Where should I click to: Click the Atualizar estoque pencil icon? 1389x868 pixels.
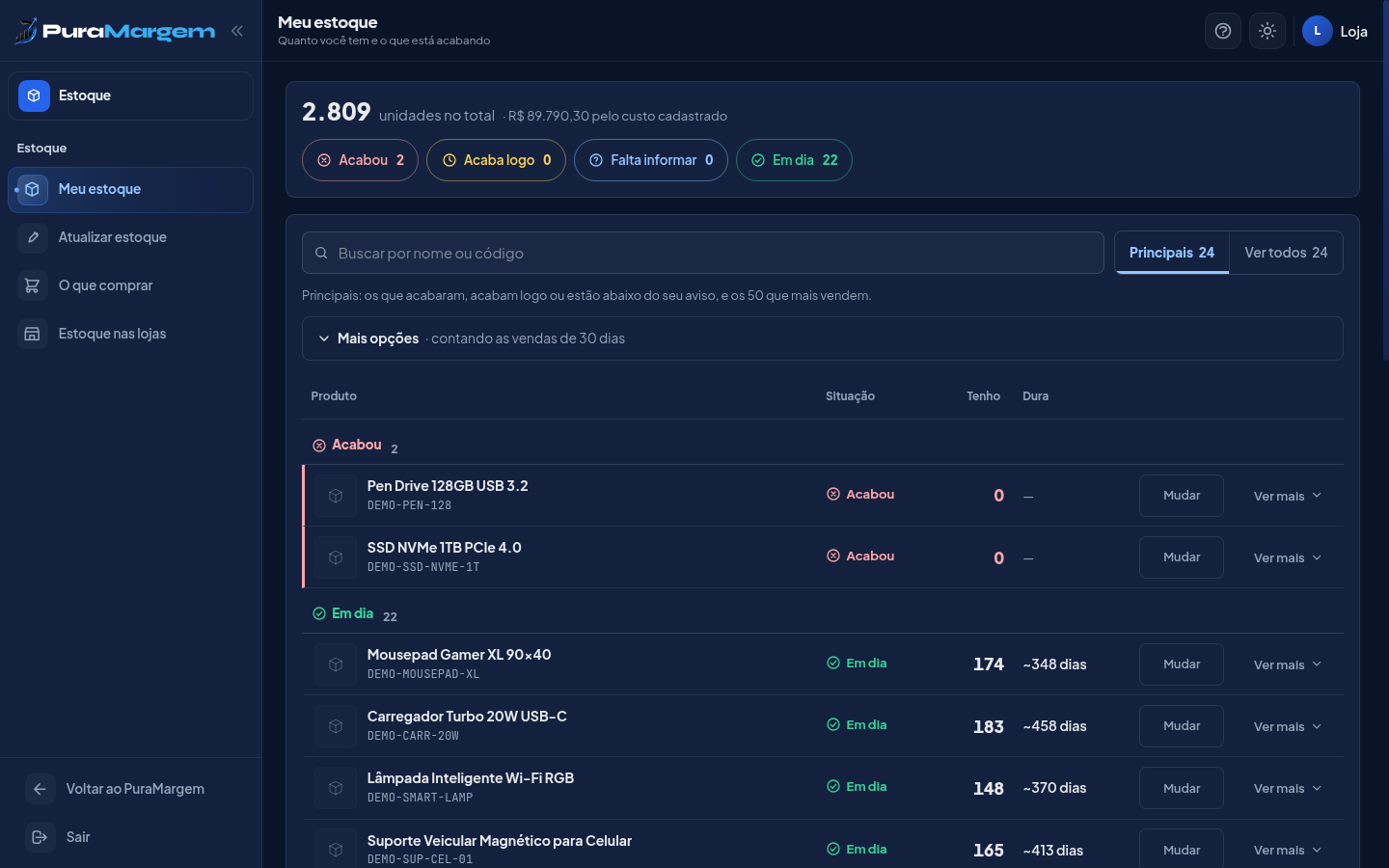pos(33,237)
